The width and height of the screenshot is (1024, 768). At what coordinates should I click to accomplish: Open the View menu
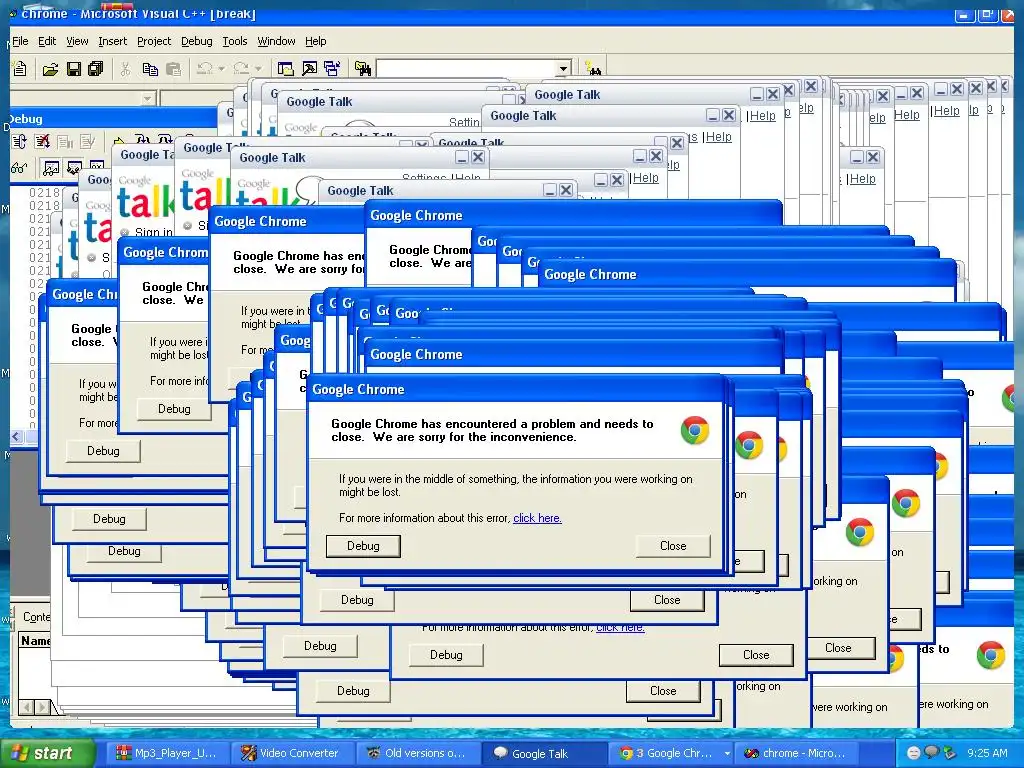pyautogui.click(x=77, y=41)
